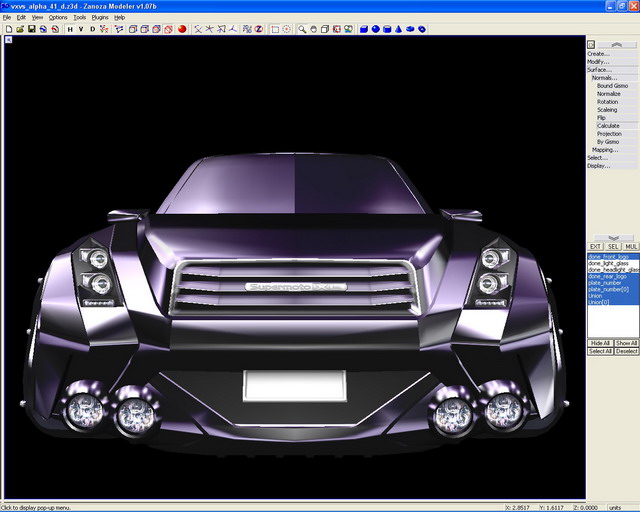640x512 pixels.
Task: Toggle the EXT button
Action: coord(595,247)
